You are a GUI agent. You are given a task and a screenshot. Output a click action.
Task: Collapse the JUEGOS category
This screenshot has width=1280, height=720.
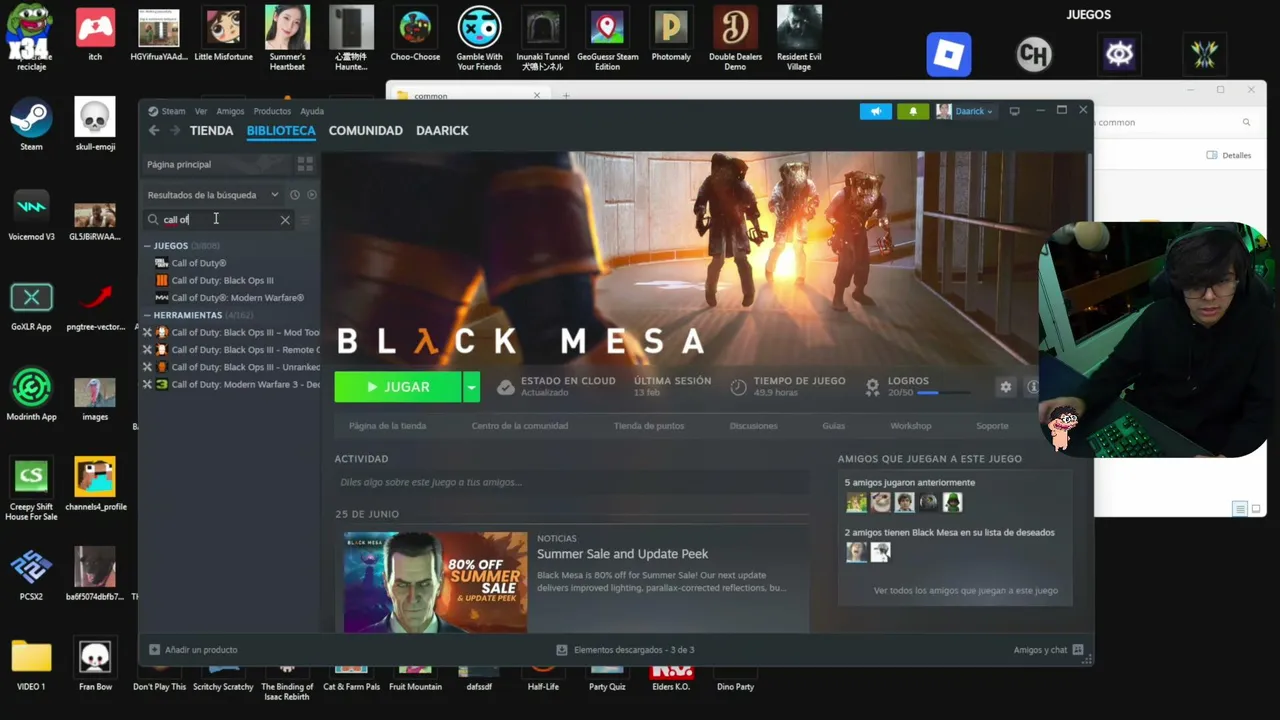pyautogui.click(x=147, y=246)
